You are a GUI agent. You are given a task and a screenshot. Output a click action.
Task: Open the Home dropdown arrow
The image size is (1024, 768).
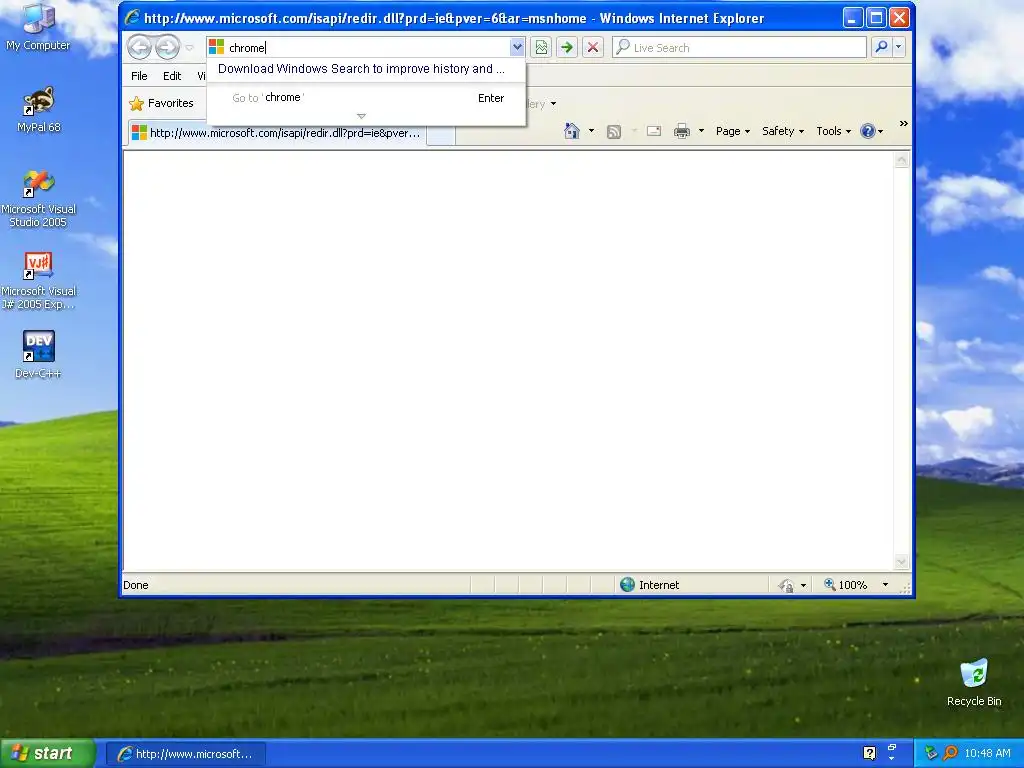(x=591, y=131)
